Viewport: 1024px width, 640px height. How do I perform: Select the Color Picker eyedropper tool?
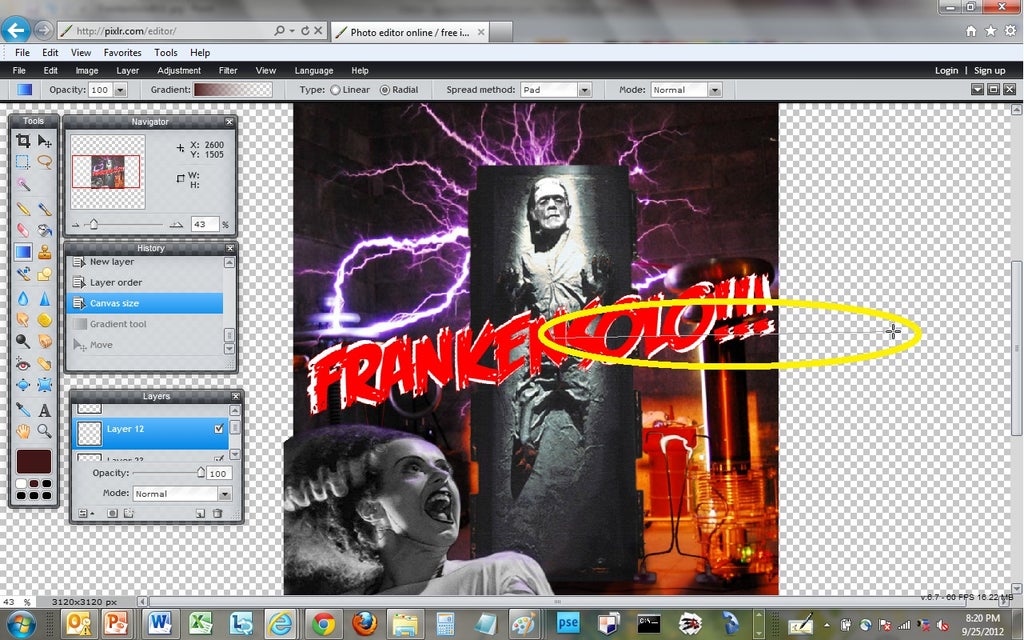coord(23,409)
